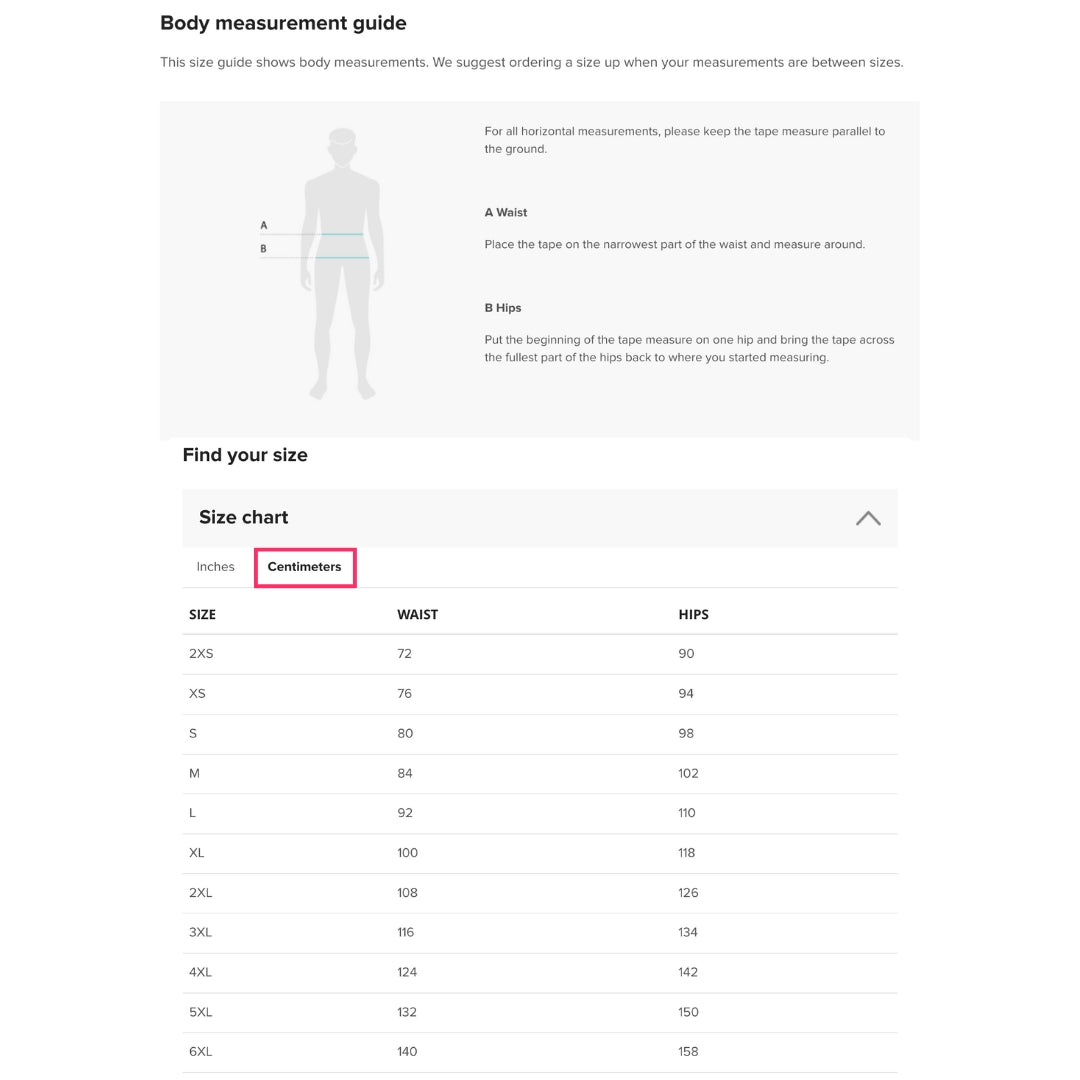Click the A marker on the body diagram

264,226
